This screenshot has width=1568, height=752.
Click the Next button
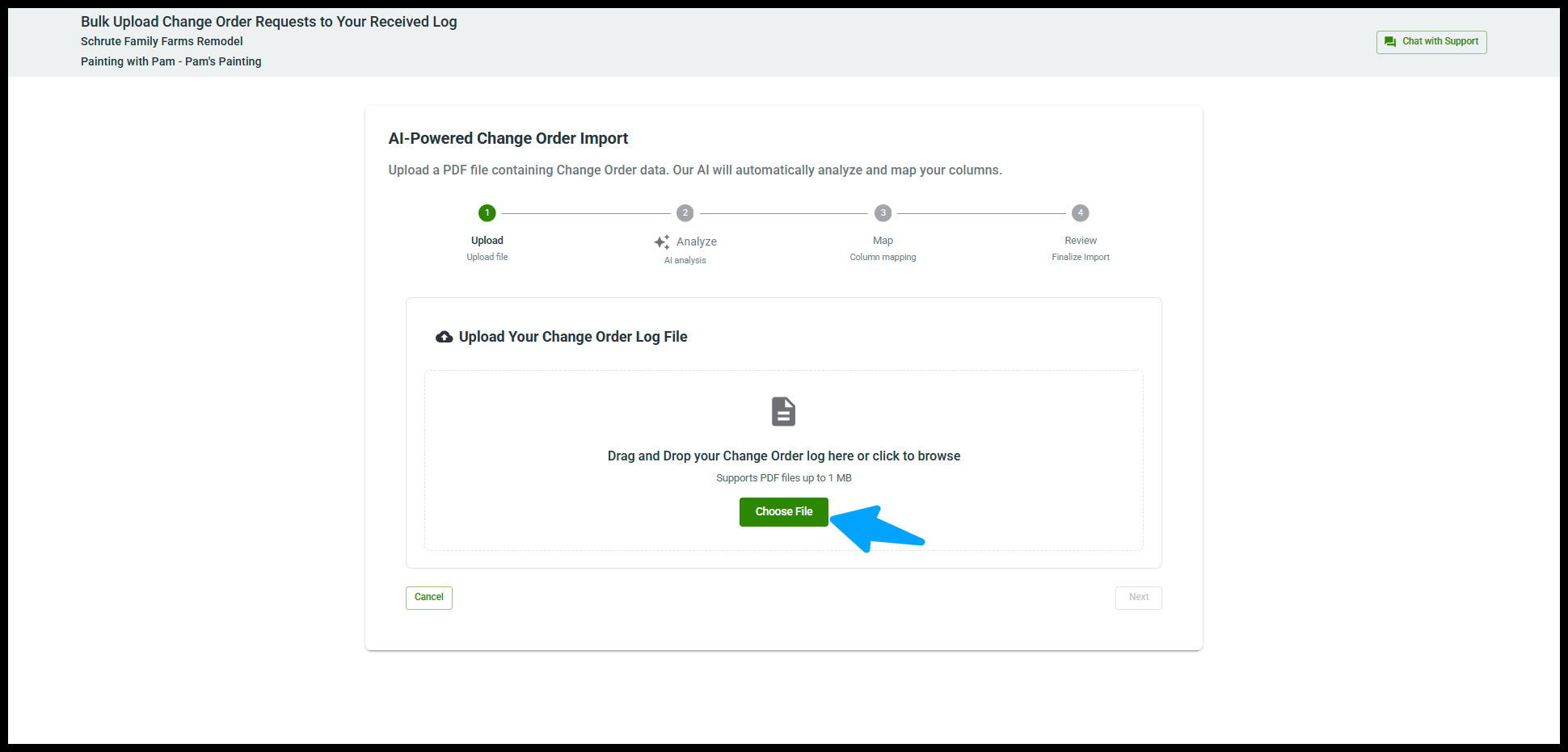click(1138, 598)
